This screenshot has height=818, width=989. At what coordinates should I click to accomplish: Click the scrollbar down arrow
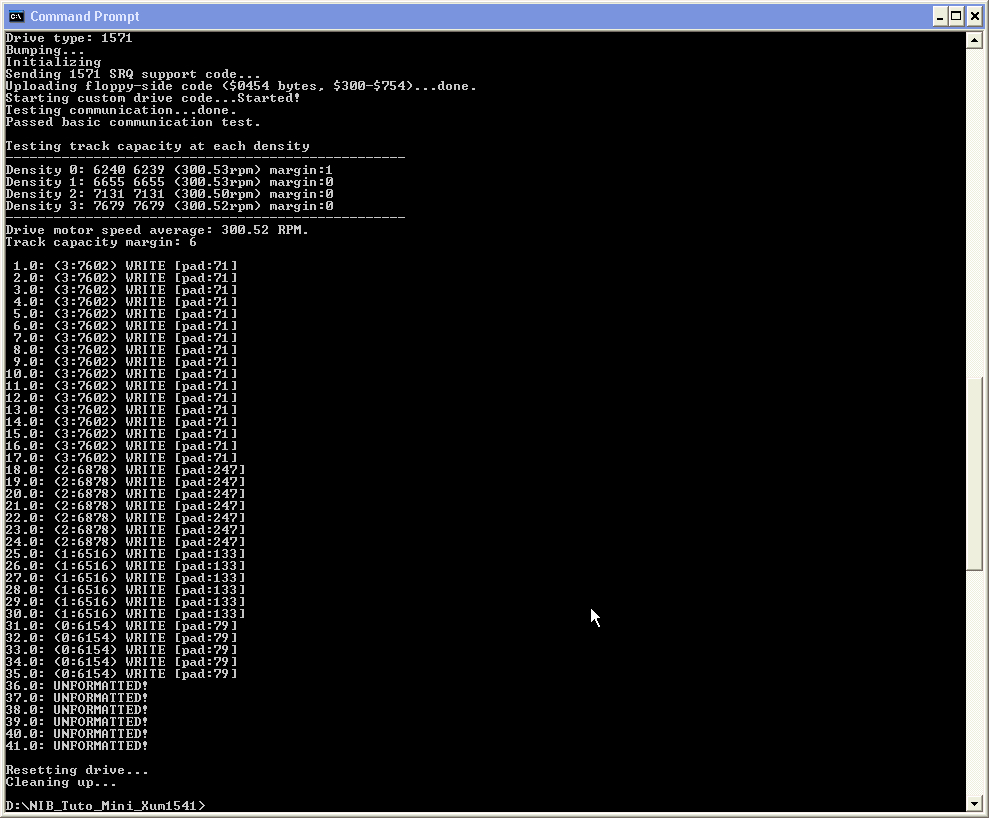click(974, 803)
